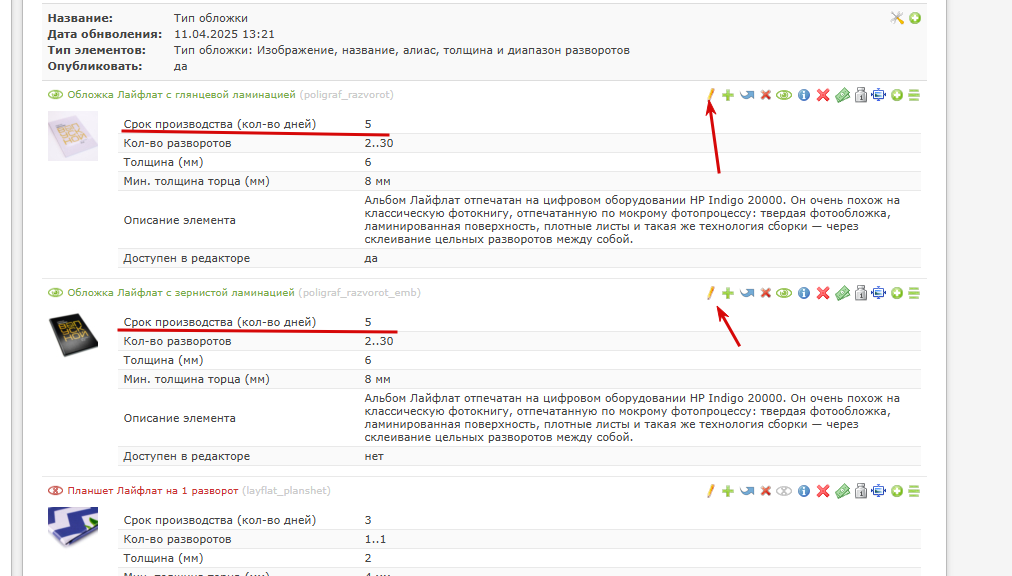
Task: Click image resize icon in poligraf_razvorot row
Action: 878,95
